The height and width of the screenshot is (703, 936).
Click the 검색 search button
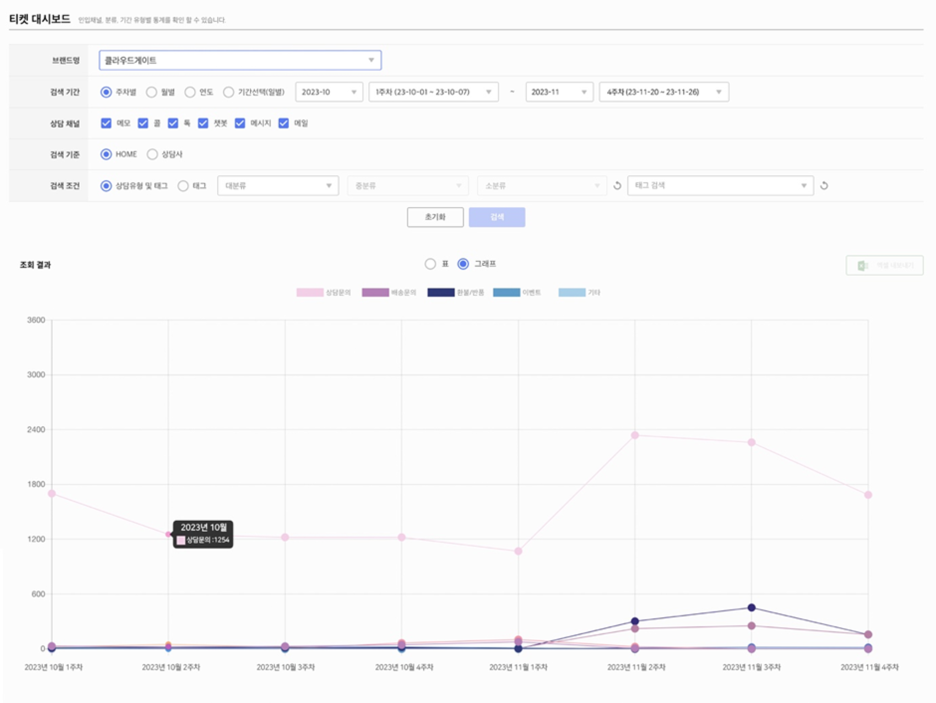pos(496,217)
